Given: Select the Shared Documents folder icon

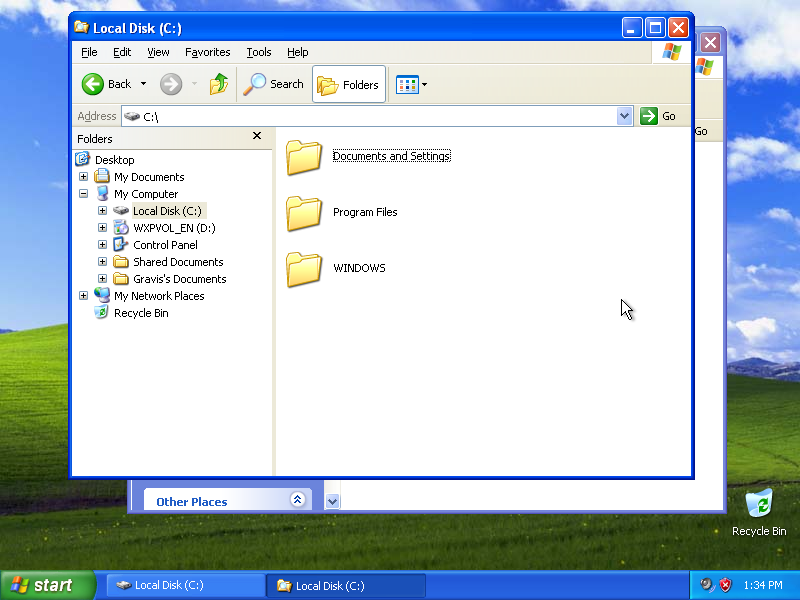Looking at the screenshot, I should pos(121,262).
